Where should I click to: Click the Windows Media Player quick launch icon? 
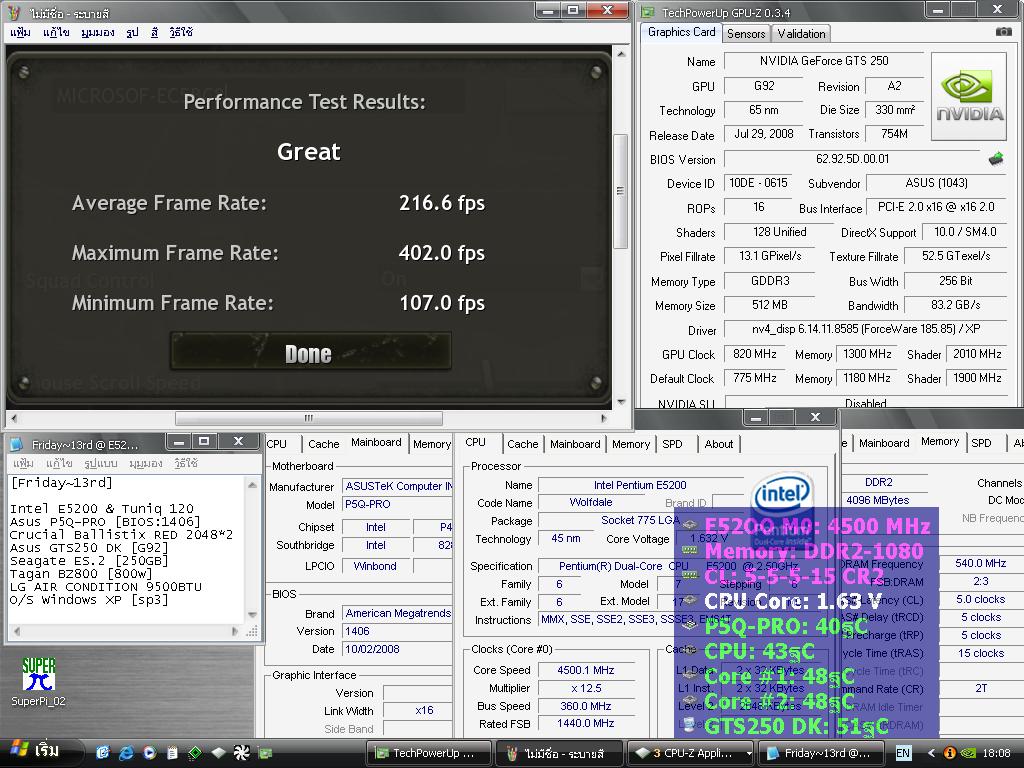tap(149, 753)
